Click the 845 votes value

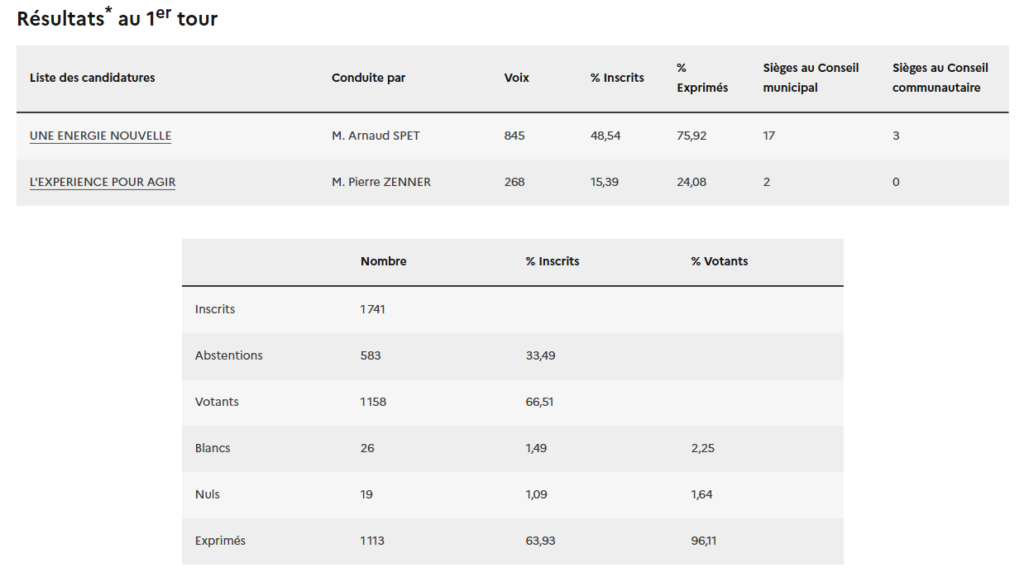514,136
